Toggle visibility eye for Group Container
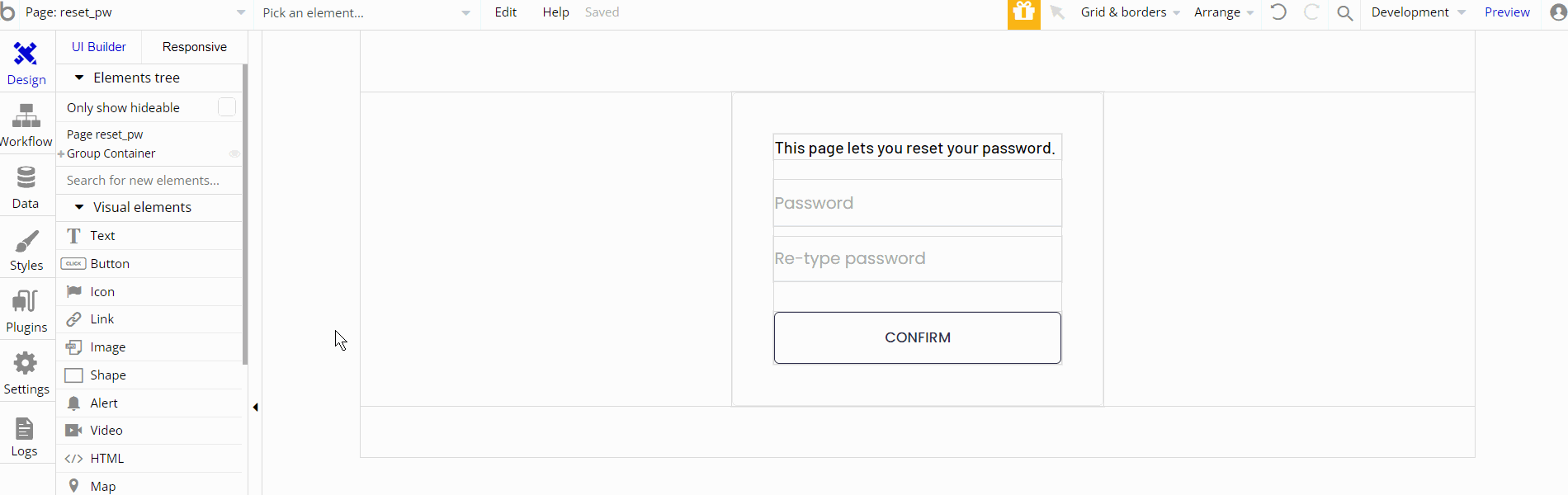The height and width of the screenshot is (495, 1568). (234, 153)
